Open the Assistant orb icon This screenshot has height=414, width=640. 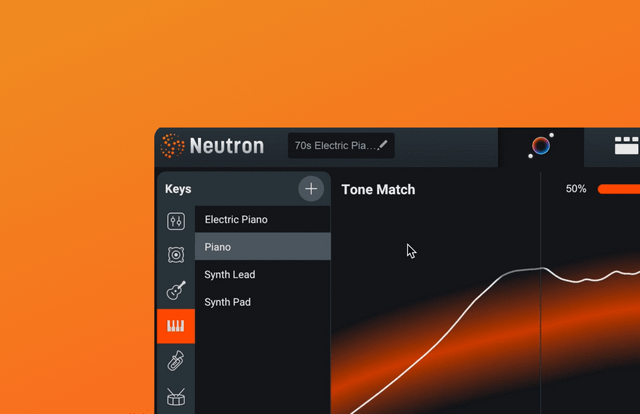(x=541, y=146)
